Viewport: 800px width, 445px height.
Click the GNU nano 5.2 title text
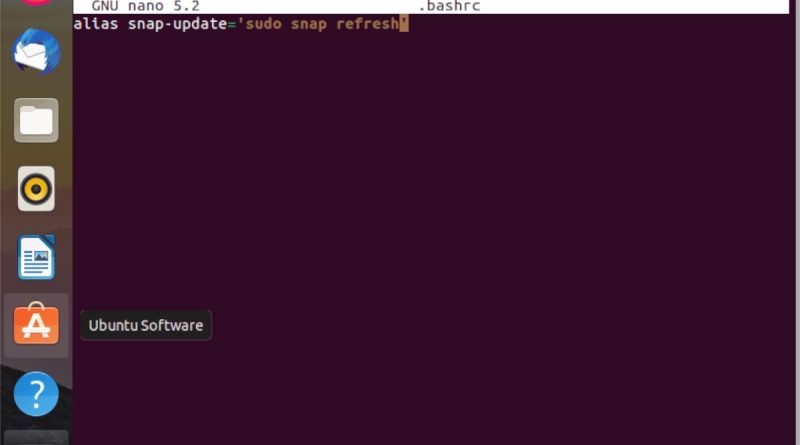(x=145, y=7)
